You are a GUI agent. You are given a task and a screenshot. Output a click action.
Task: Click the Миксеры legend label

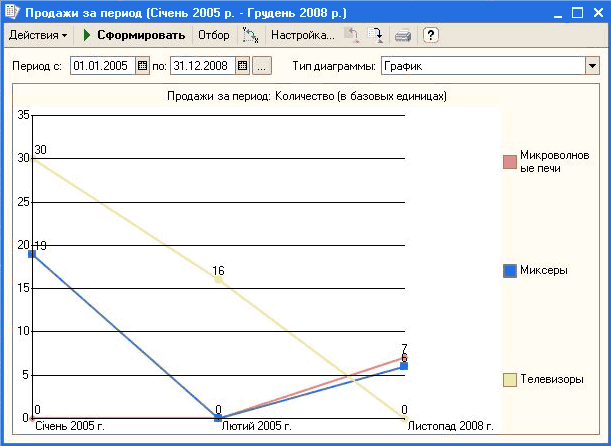pyautogui.click(x=544, y=270)
